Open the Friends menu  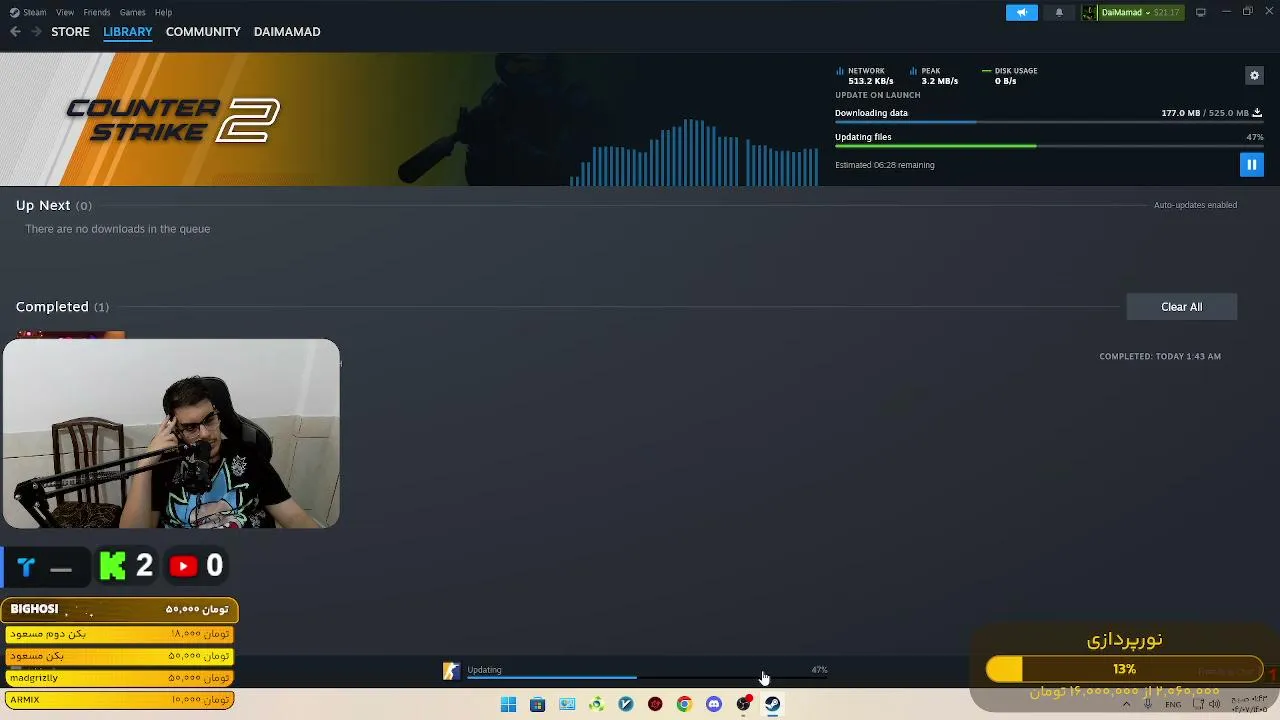point(97,12)
